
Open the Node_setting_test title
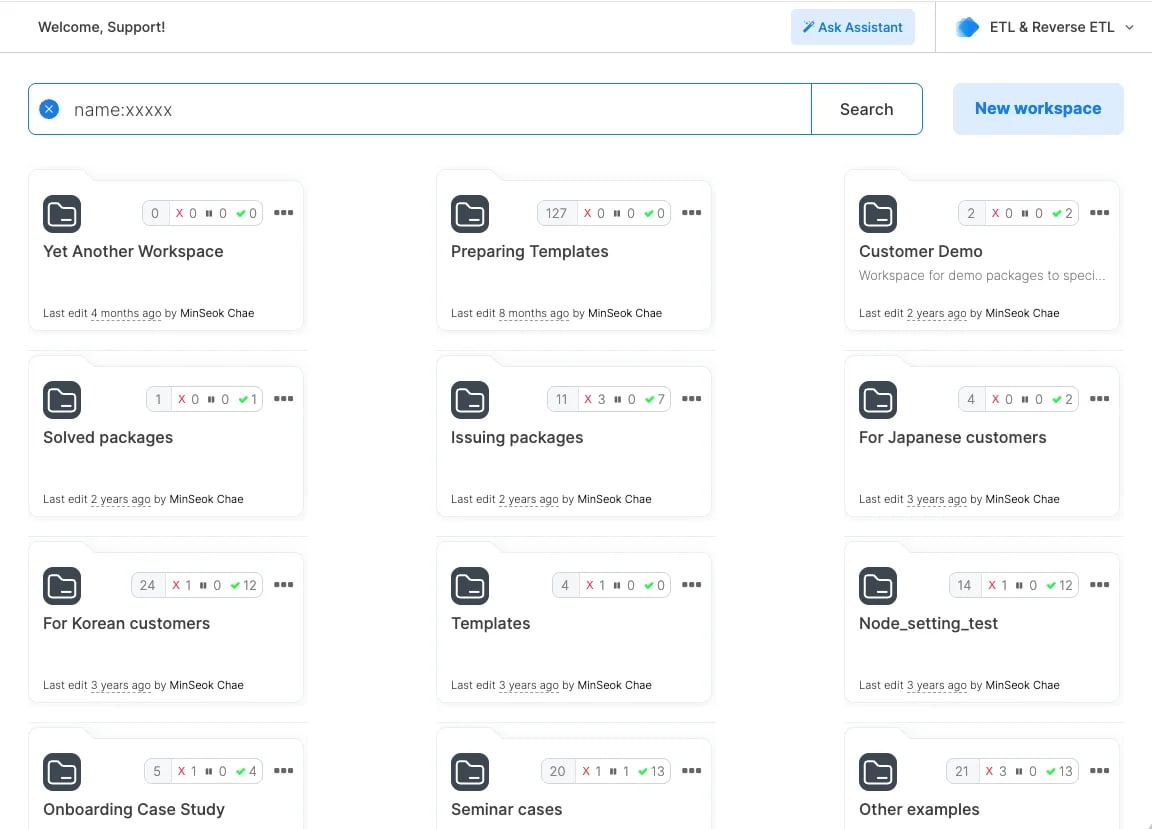click(x=928, y=623)
